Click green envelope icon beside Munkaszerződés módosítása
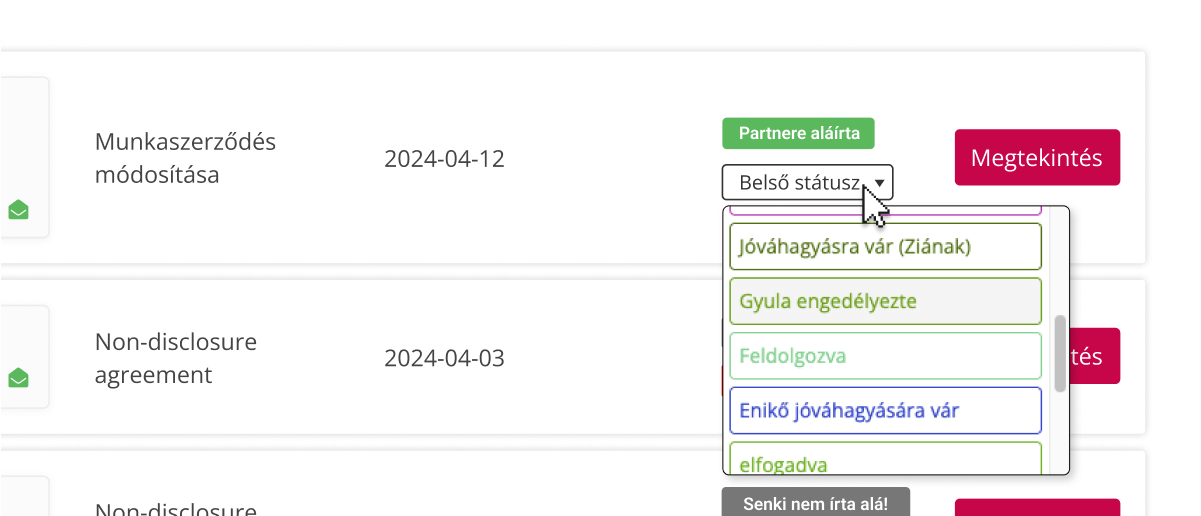 18,210
